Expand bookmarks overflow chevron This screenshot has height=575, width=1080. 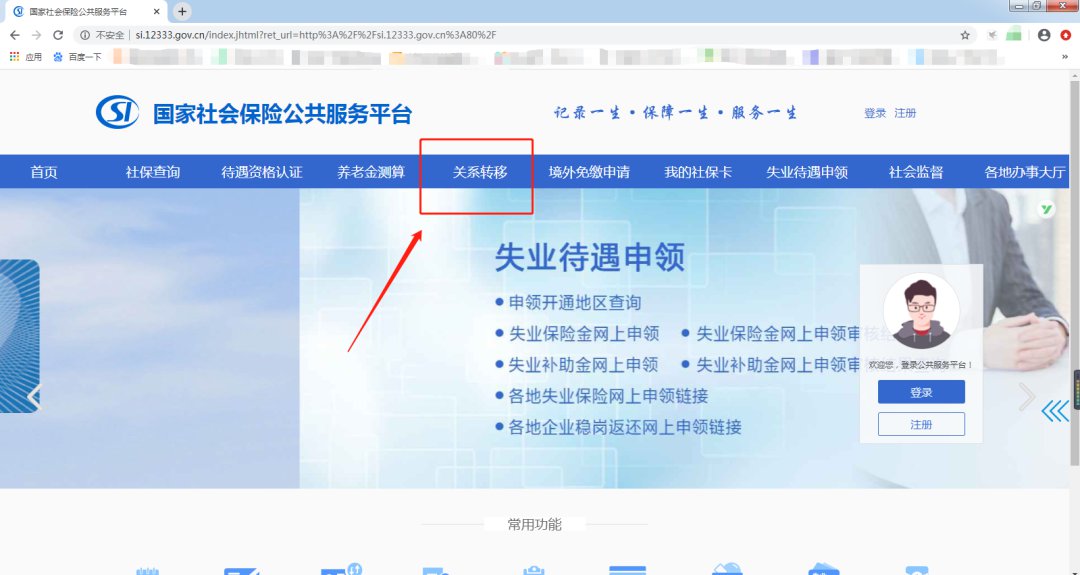coord(1065,57)
